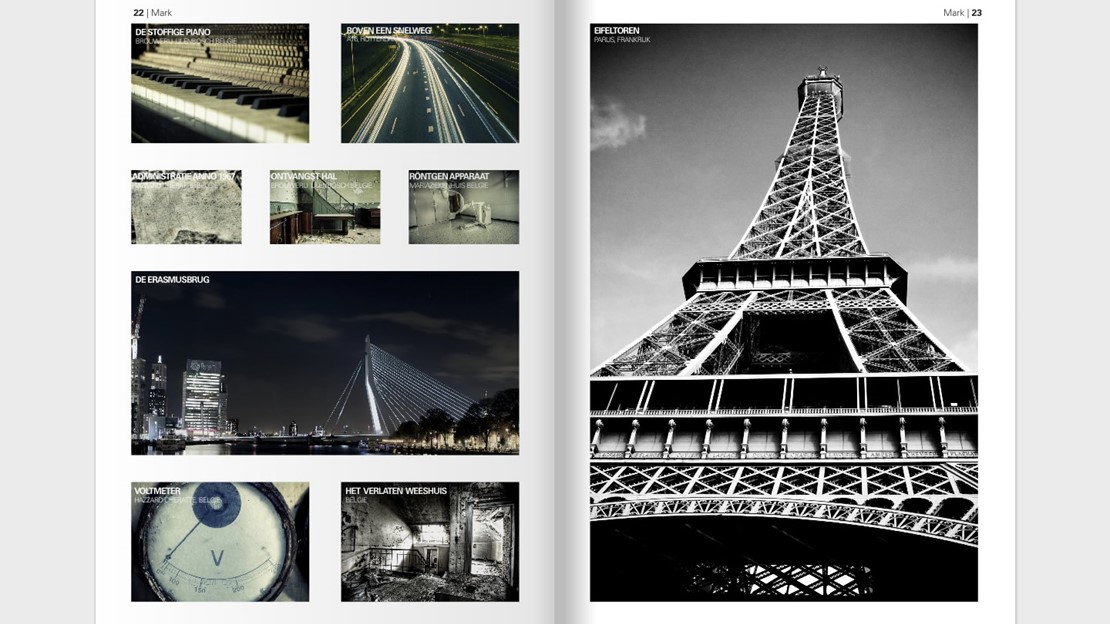1110x624 pixels.
Task: Click the DE STOFFIGE PIANO caption title
Action: 173,32
